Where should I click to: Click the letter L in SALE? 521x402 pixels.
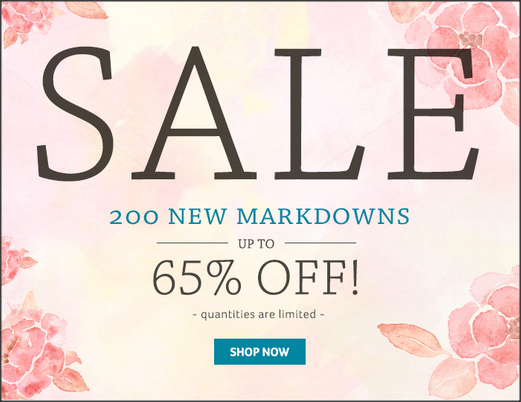click(320, 114)
